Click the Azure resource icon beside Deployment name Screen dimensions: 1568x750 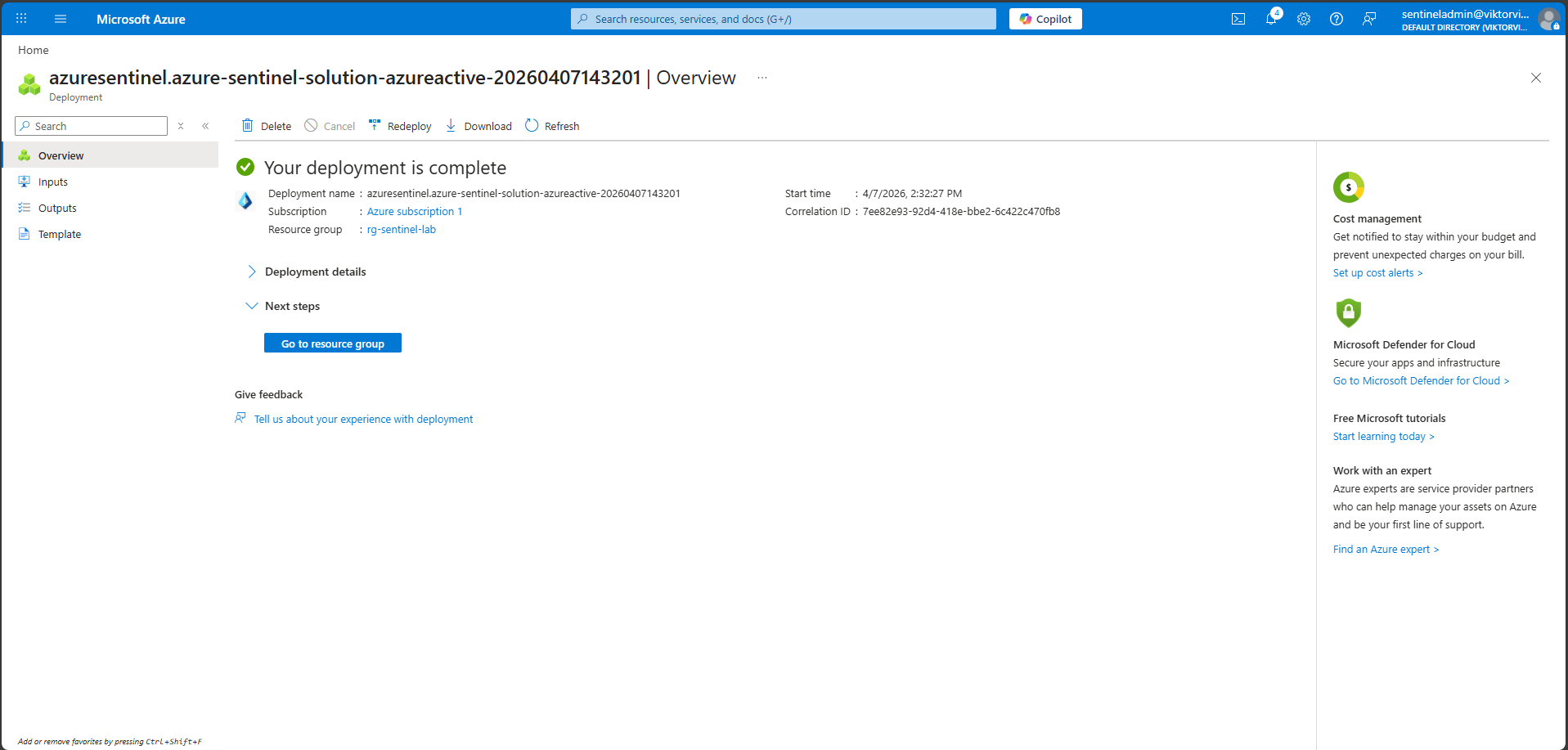click(245, 200)
